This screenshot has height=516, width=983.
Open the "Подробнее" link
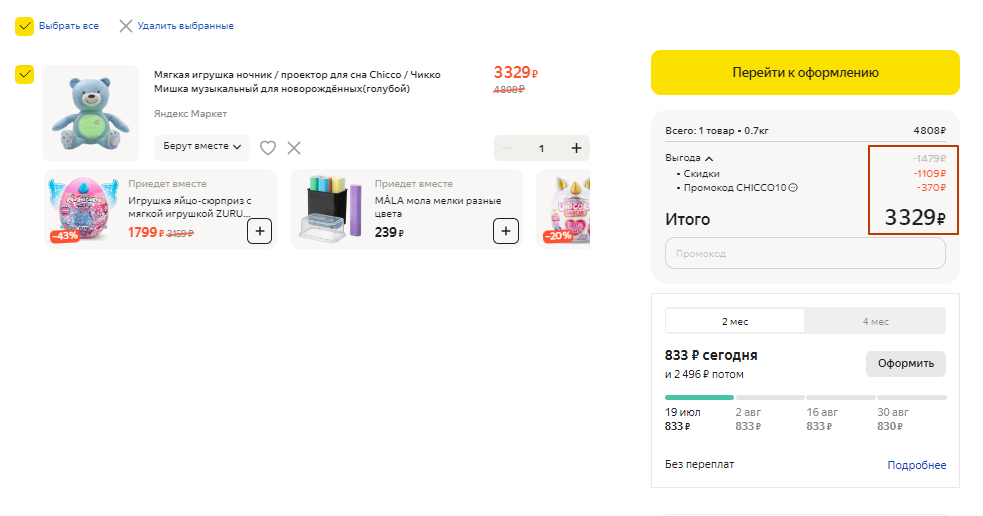[x=916, y=465]
